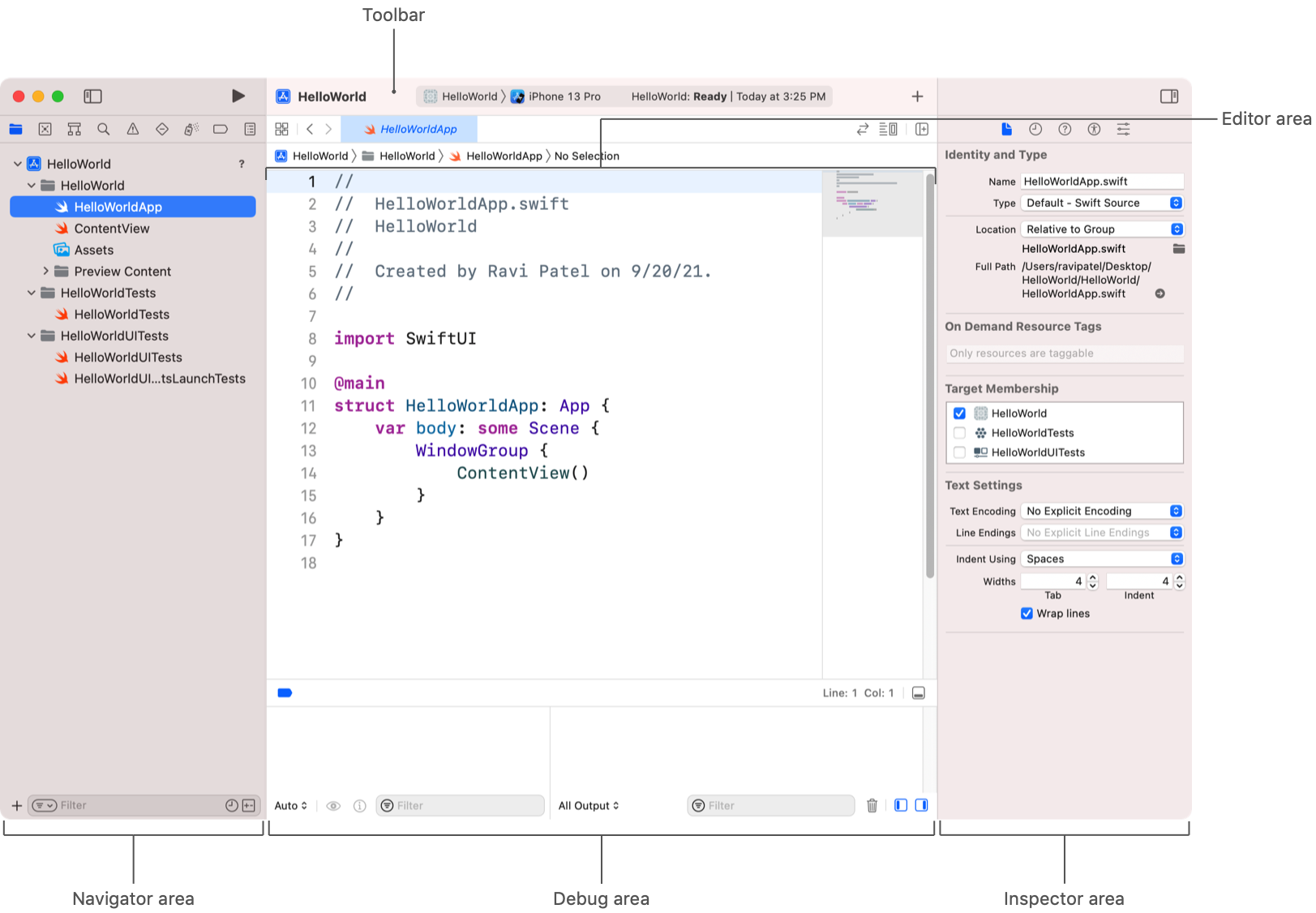Viewport: 1316px width, 913px height.
Task: Show the History inspector clock icon
Action: (x=1035, y=129)
